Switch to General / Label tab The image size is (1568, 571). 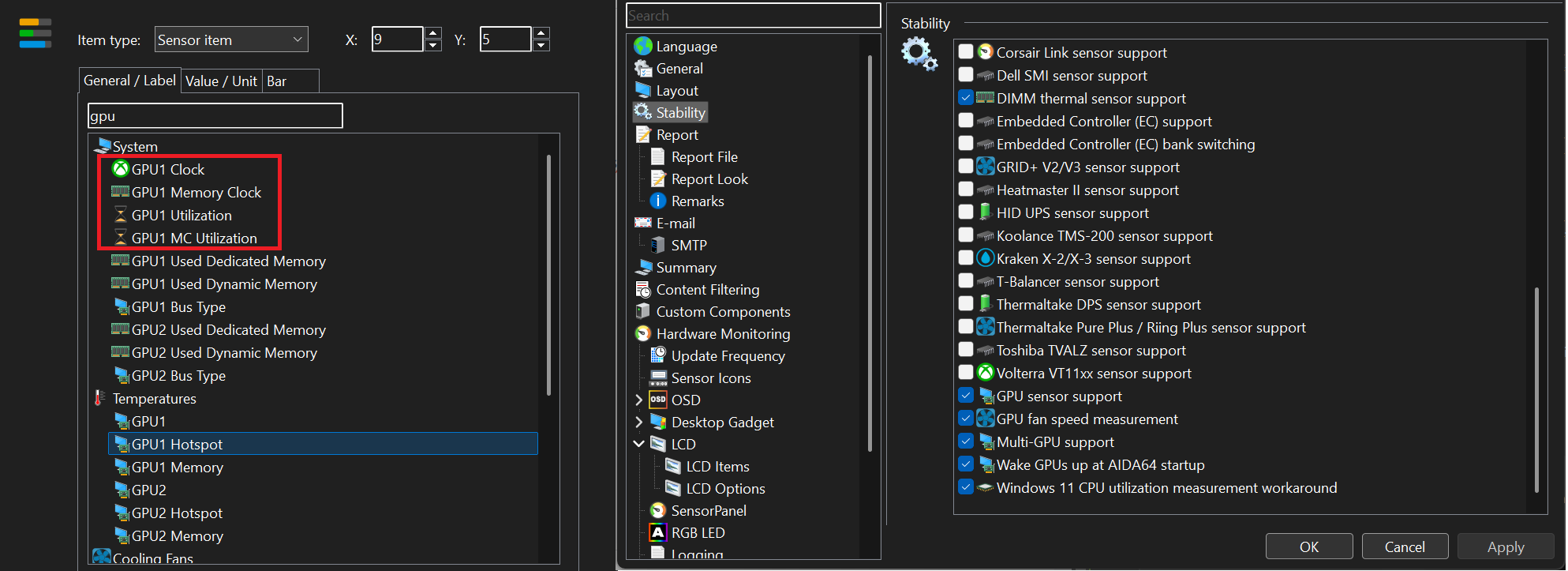pyautogui.click(x=129, y=81)
